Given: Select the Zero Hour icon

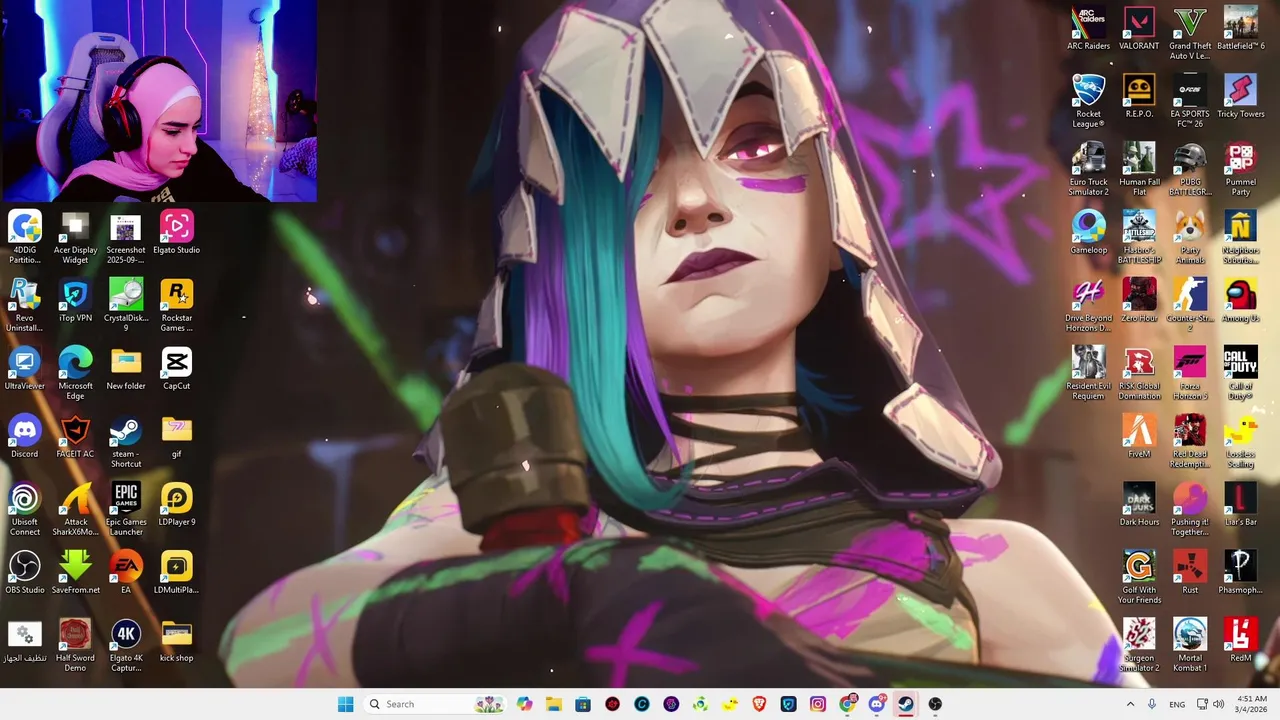Looking at the screenshot, I should [1139, 301].
